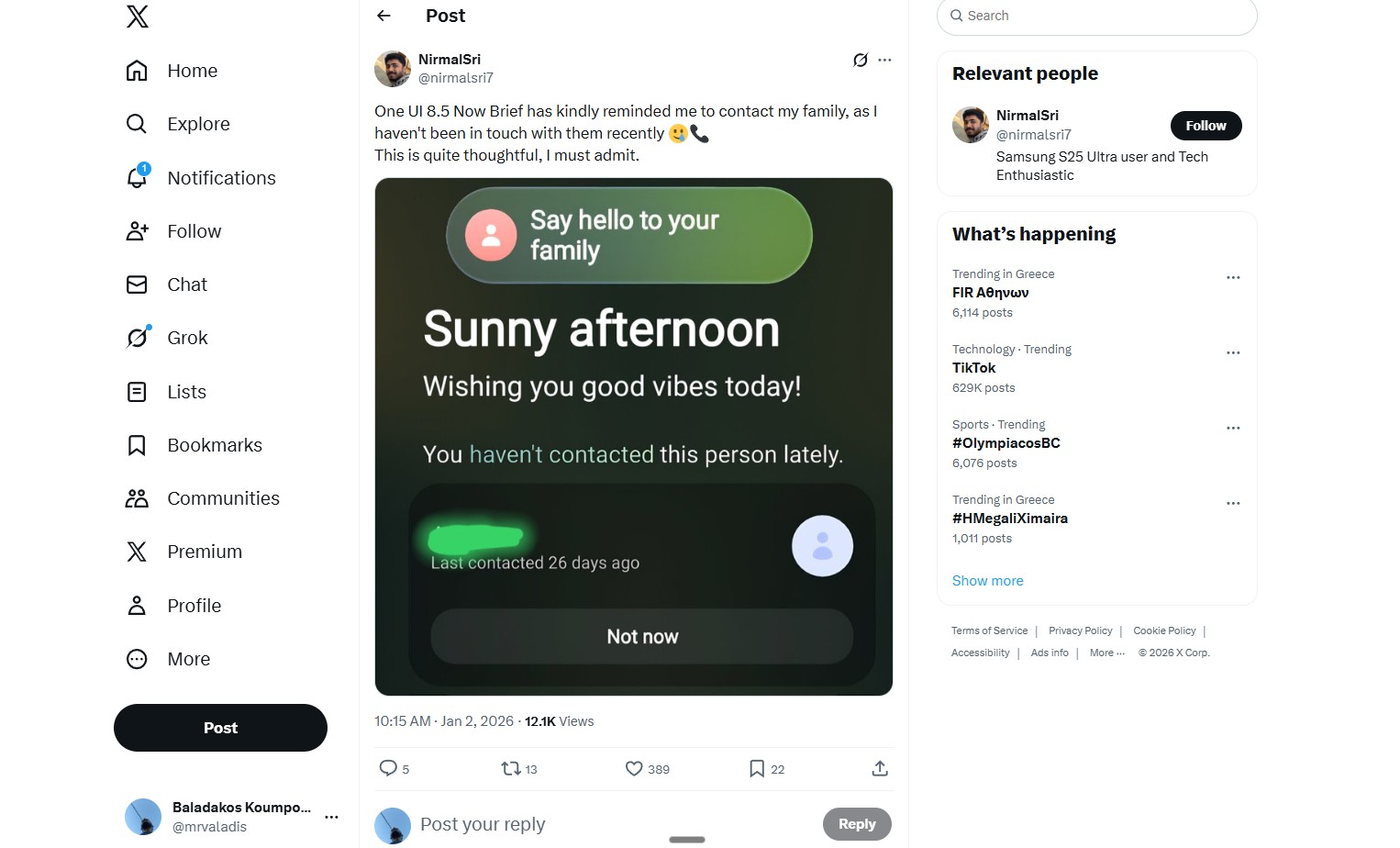Open the Explore search icon
The width and height of the screenshot is (1400, 848).
[137, 124]
